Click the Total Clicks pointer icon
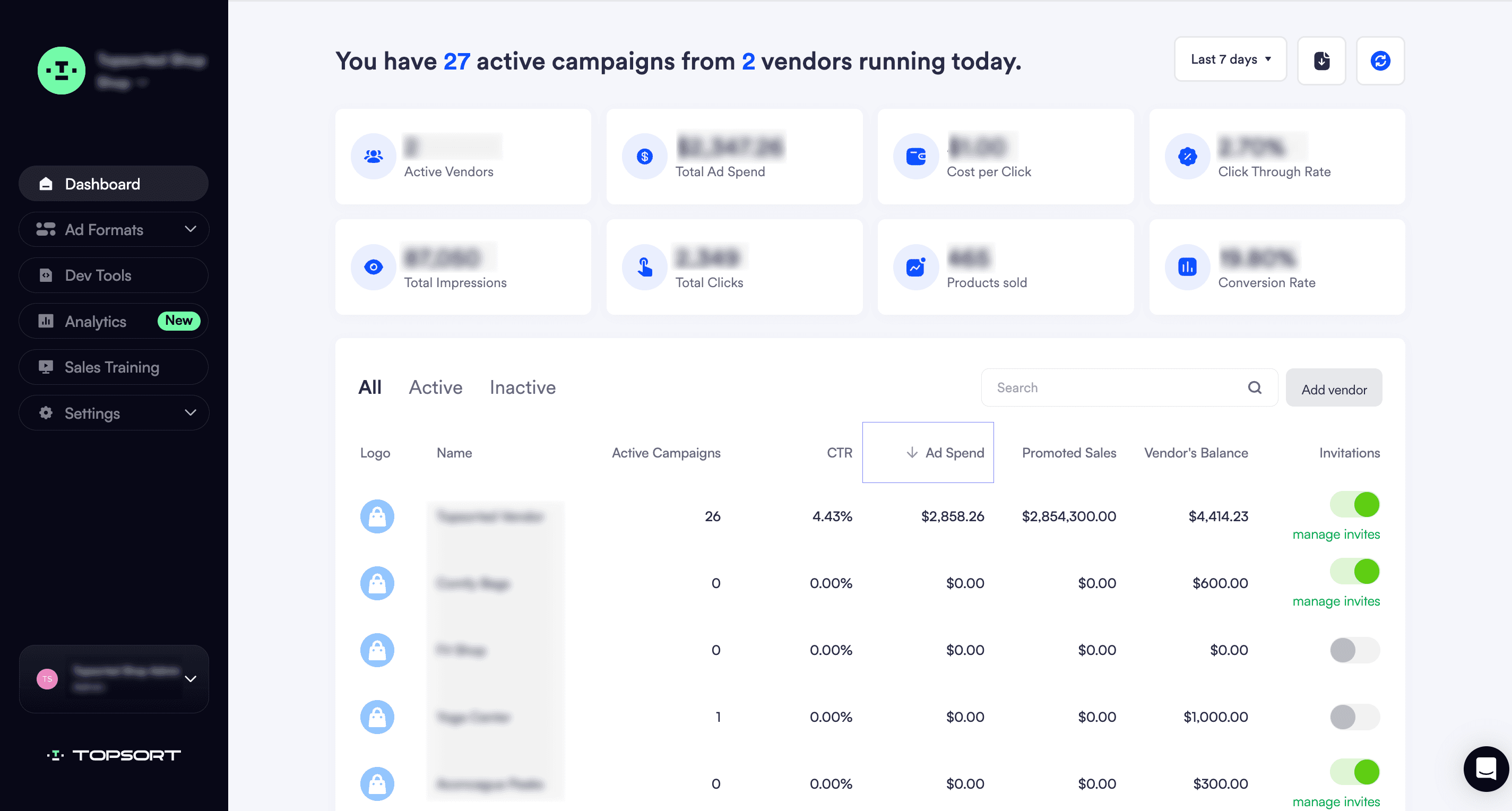1512x811 pixels. (x=644, y=267)
